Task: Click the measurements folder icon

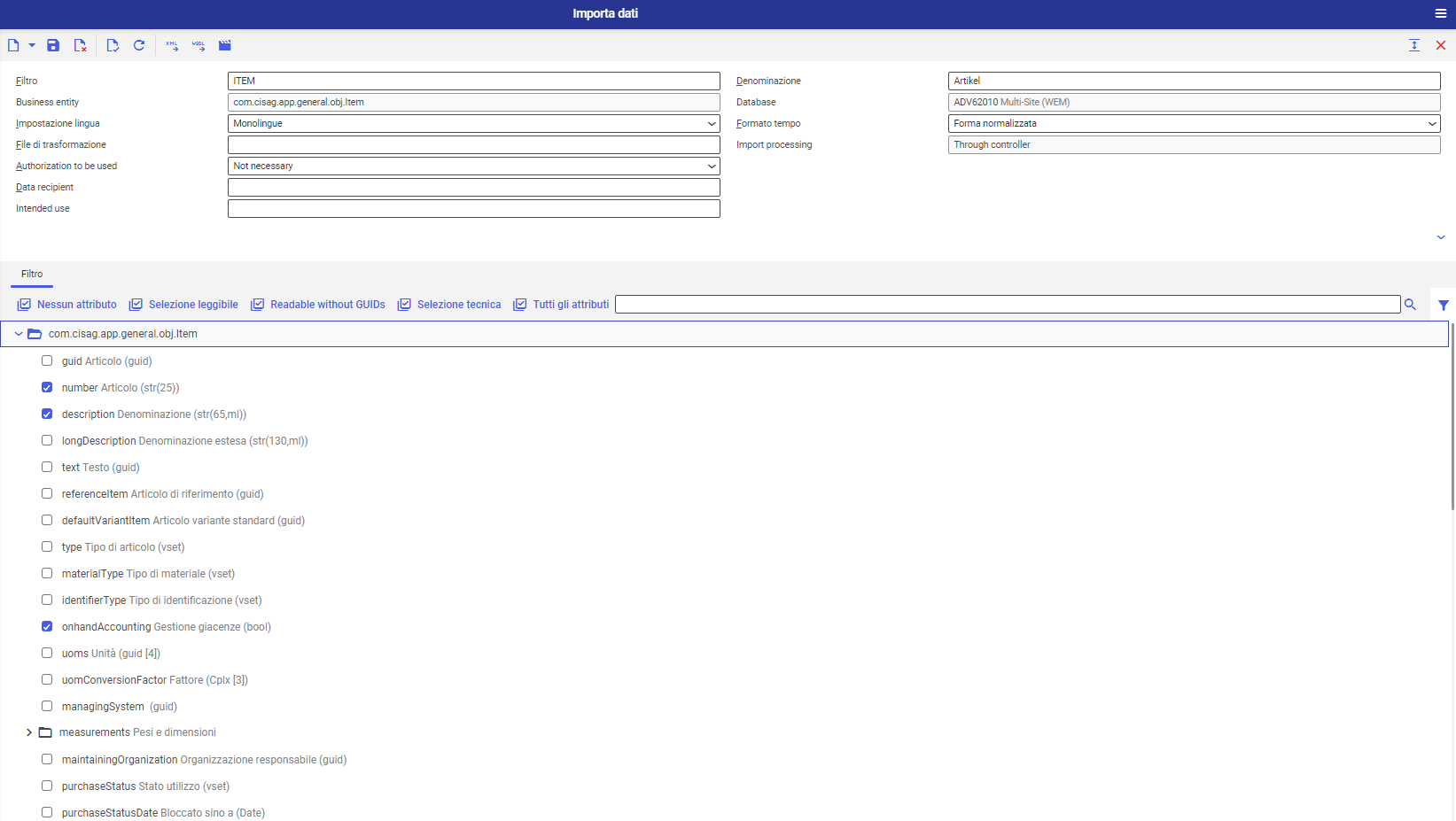Action: (x=45, y=732)
